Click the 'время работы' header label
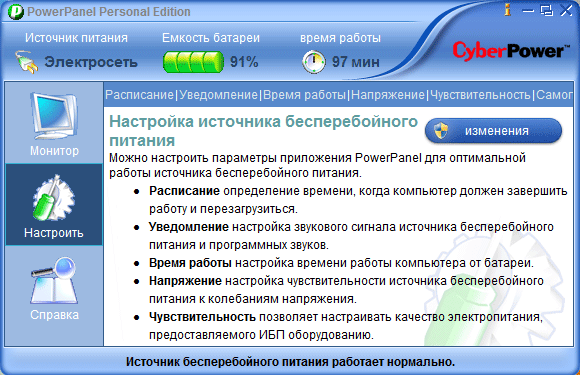Viewport: 580px width, 375px height. [x=340, y=38]
